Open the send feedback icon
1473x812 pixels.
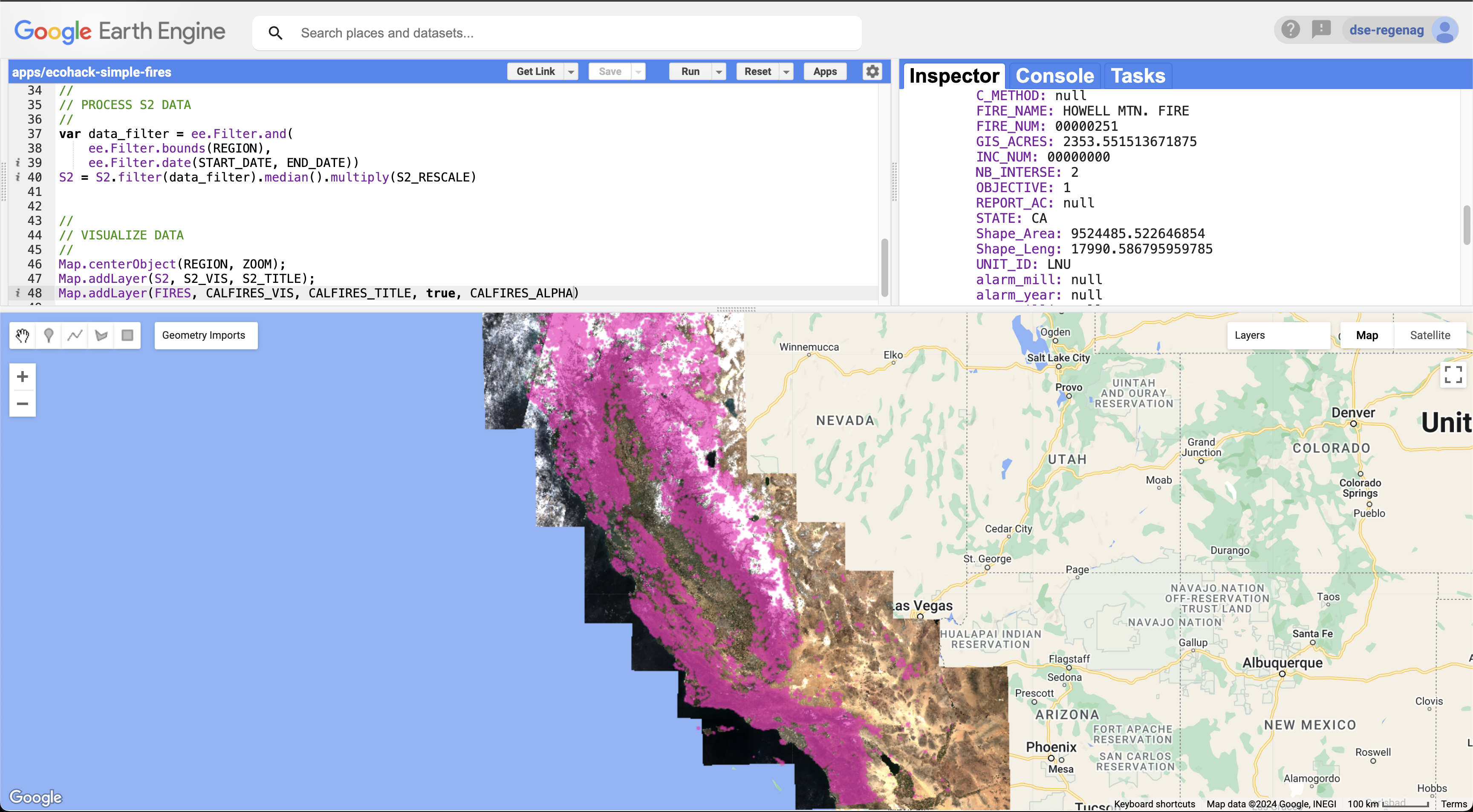(x=1321, y=29)
